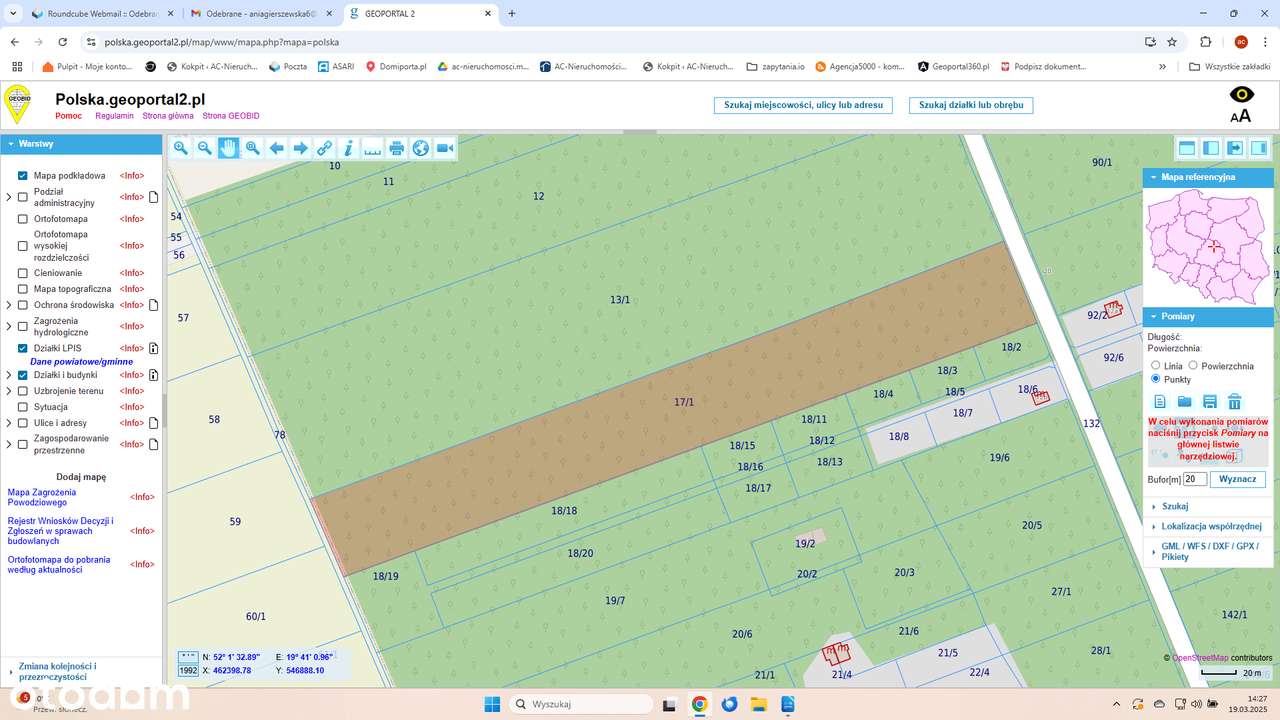
Task: Click Szukaj miejscowości, ulicy lub adresu button
Action: [804, 105]
